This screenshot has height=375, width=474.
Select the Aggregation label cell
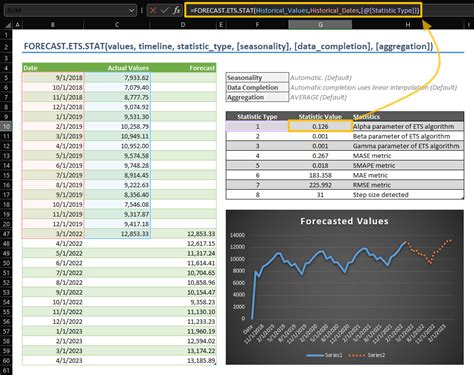[x=257, y=97]
